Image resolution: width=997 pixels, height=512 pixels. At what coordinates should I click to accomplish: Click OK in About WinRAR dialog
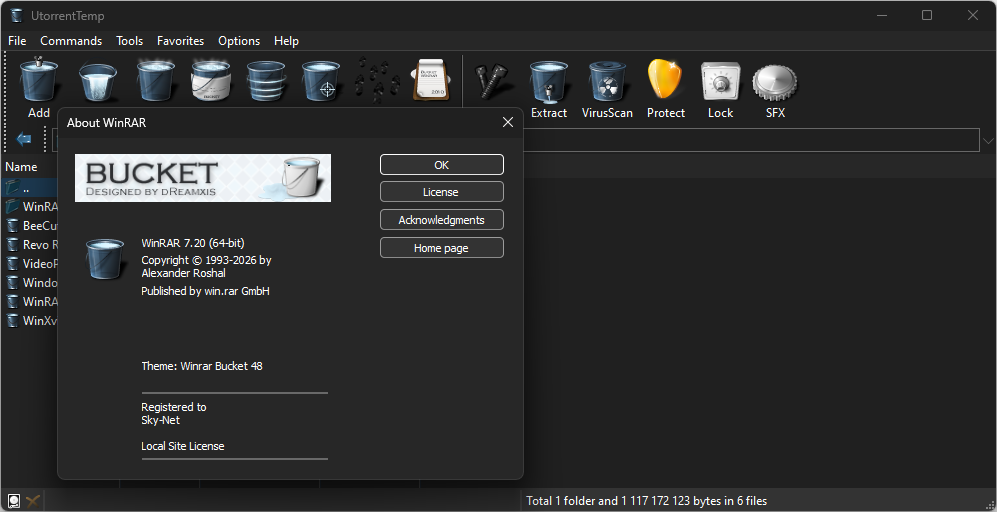(x=442, y=165)
